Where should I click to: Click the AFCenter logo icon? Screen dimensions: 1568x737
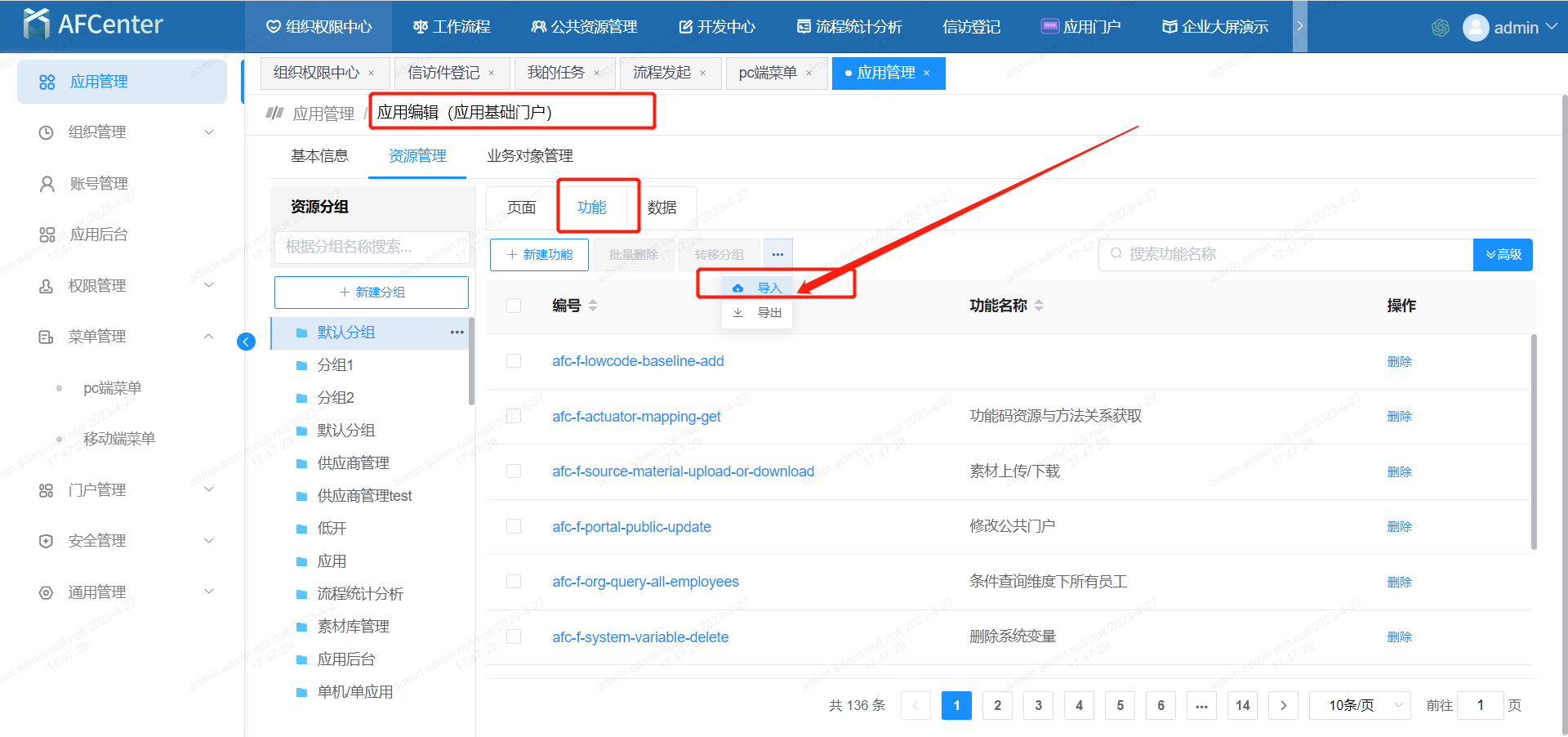tap(36, 25)
